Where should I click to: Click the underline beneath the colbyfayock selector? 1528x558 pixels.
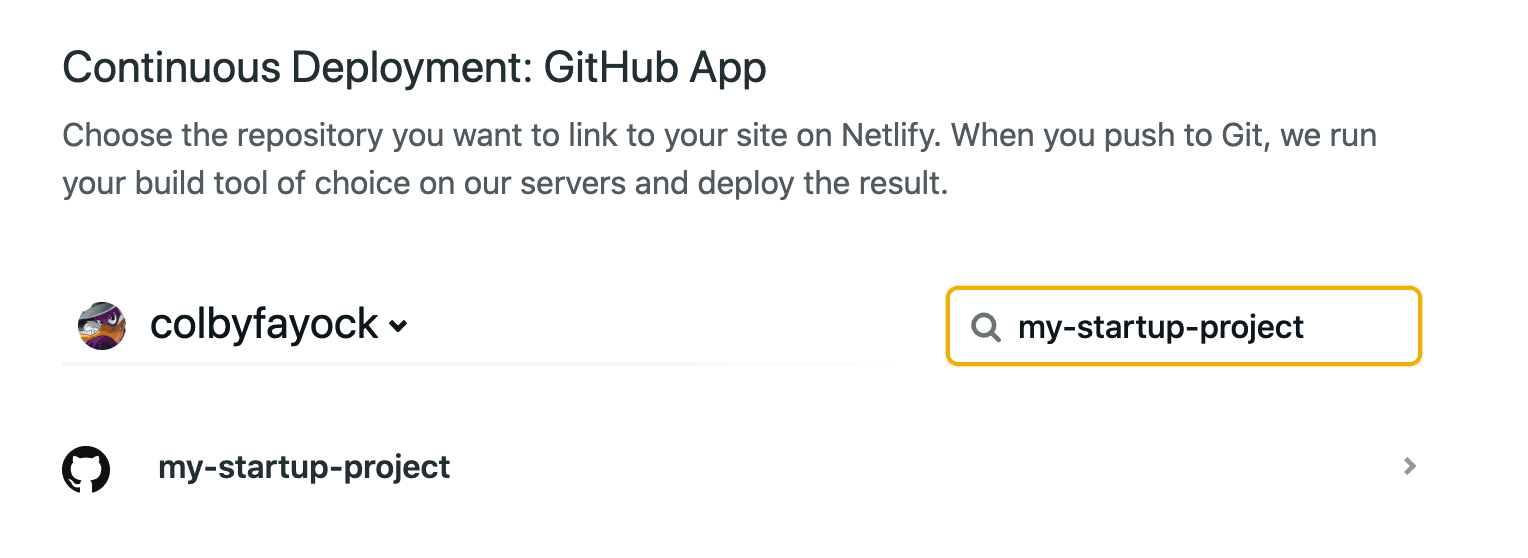point(455,364)
